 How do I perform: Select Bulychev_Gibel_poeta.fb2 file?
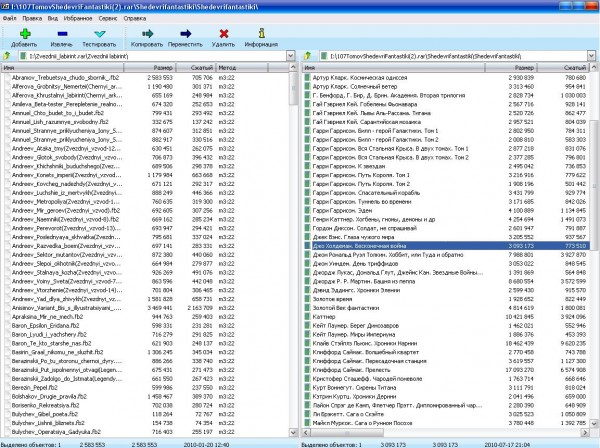(44, 414)
